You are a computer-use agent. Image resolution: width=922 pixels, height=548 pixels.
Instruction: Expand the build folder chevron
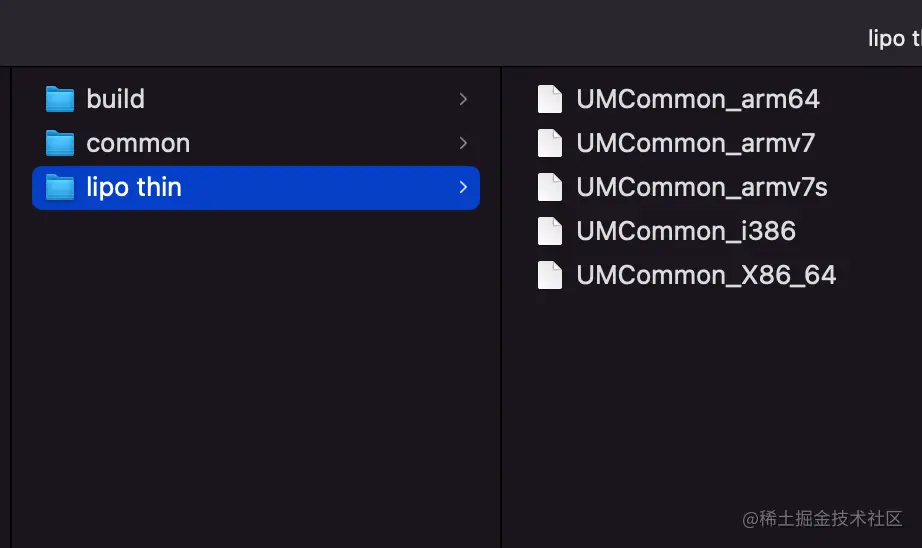pos(463,99)
